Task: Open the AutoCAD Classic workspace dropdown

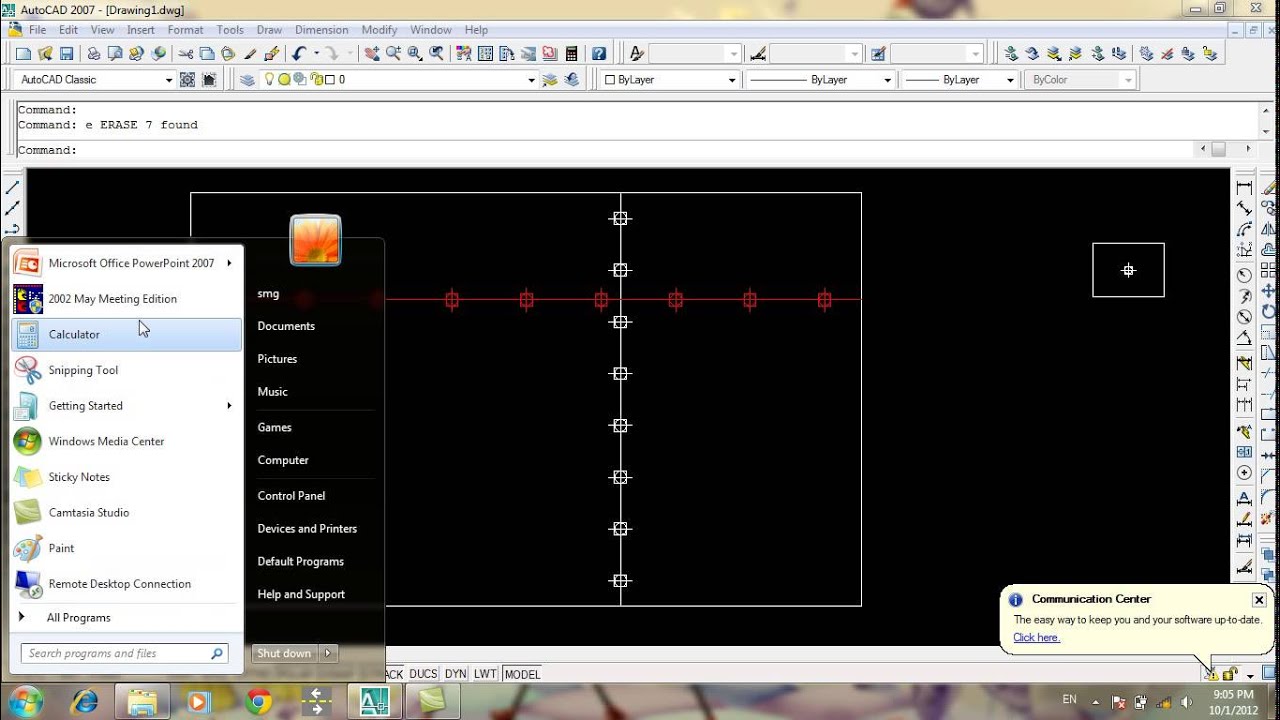Action: click(x=169, y=80)
